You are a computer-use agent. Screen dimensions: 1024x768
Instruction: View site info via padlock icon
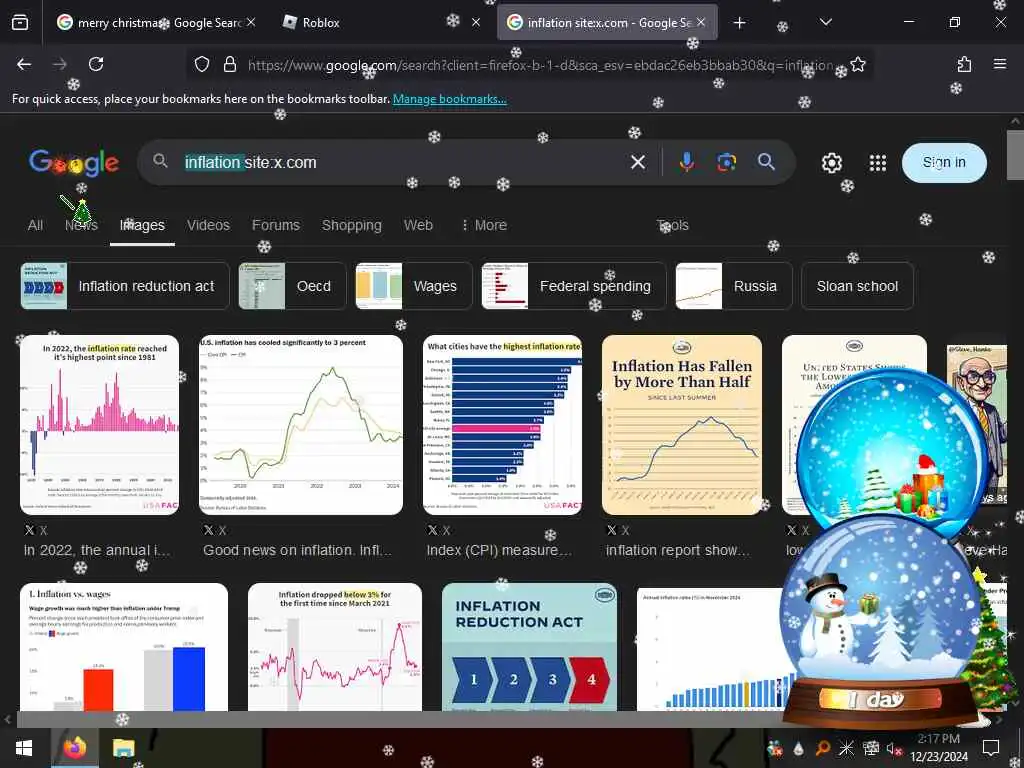point(229,64)
